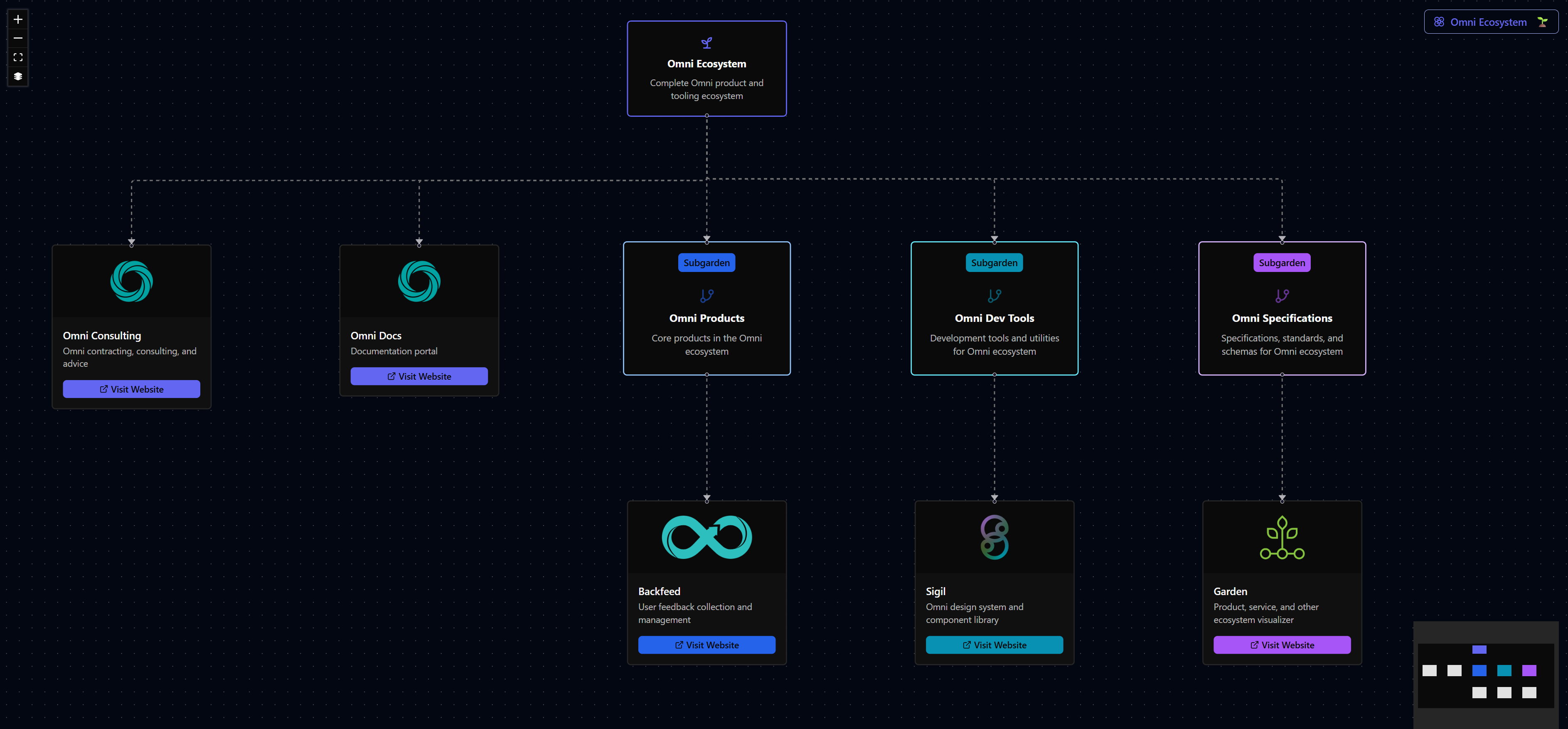Expand the Omni Dev Tools subgarden node

[994, 319]
